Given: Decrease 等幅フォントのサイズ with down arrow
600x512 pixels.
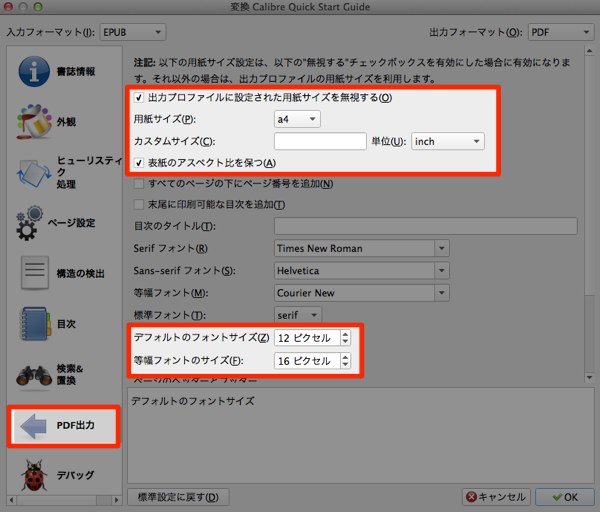Looking at the screenshot, I should pyautogui.click(x=345, y=364).
